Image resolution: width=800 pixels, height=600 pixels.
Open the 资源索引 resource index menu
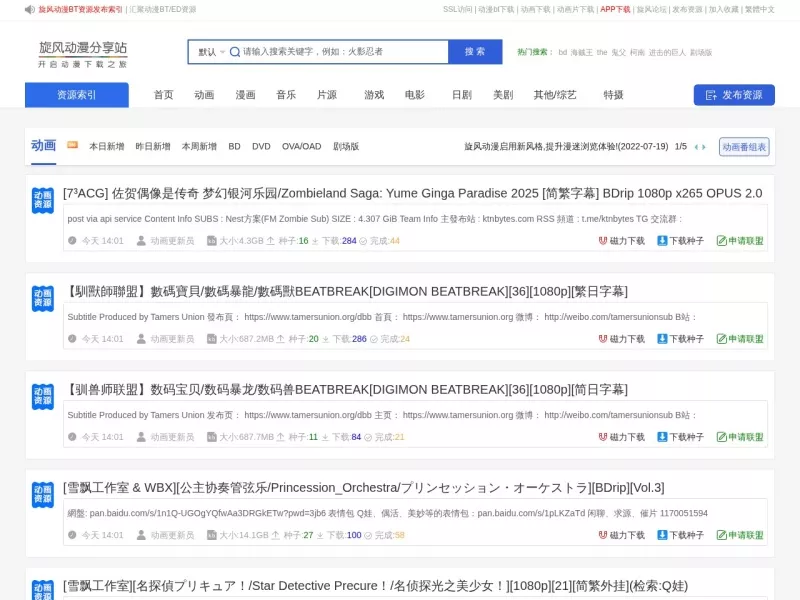pos(77,95)
